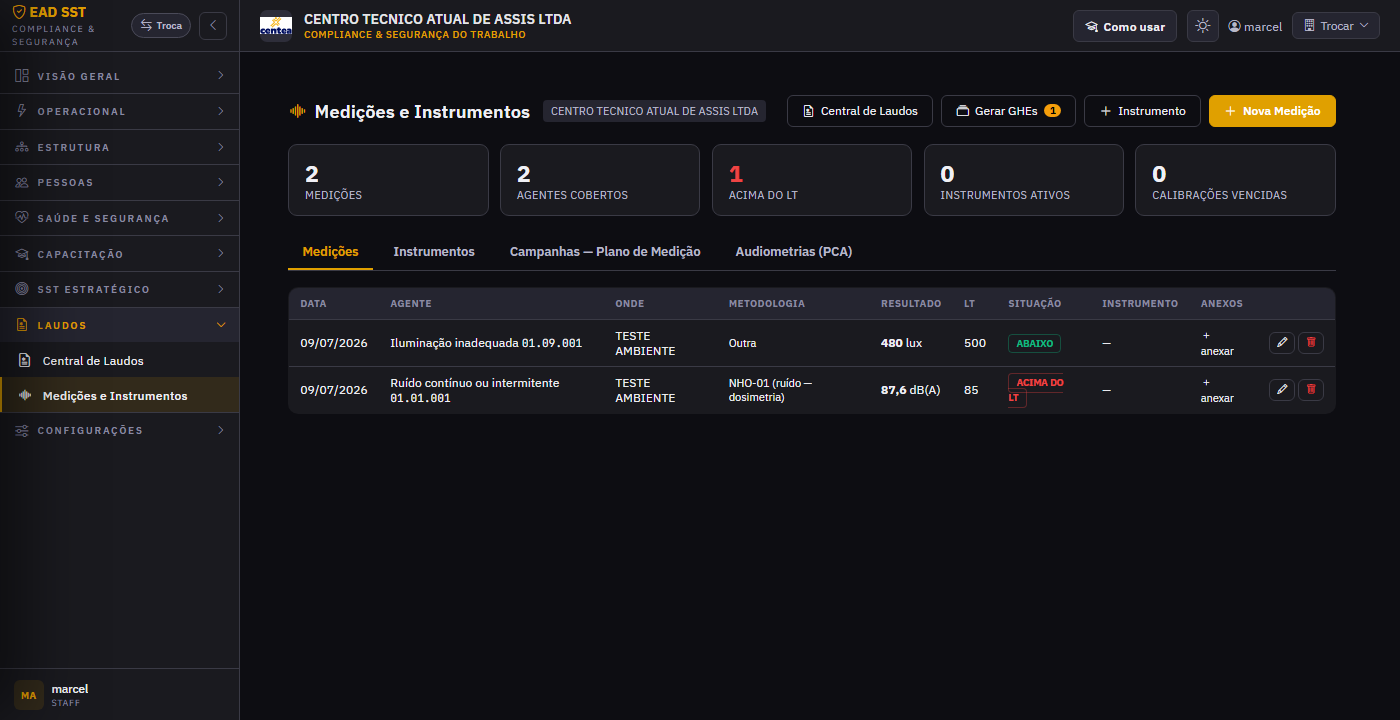Click the SITUAÇÃO column header
Image resolution: width=1400 pixels, height=720 pixels.
click(1034, 303)
